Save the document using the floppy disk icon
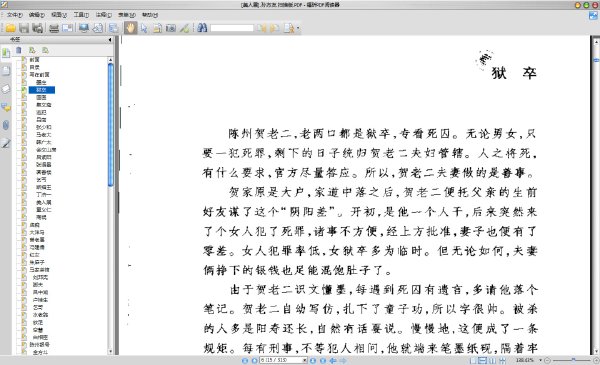600x365 pixels. pos(24,28)
